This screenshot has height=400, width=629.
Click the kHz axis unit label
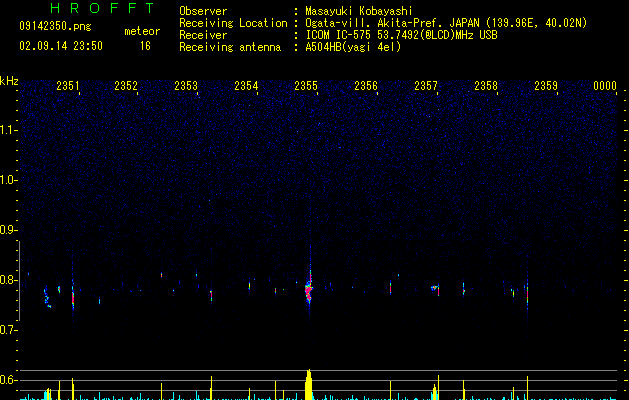tap(9, 81)
